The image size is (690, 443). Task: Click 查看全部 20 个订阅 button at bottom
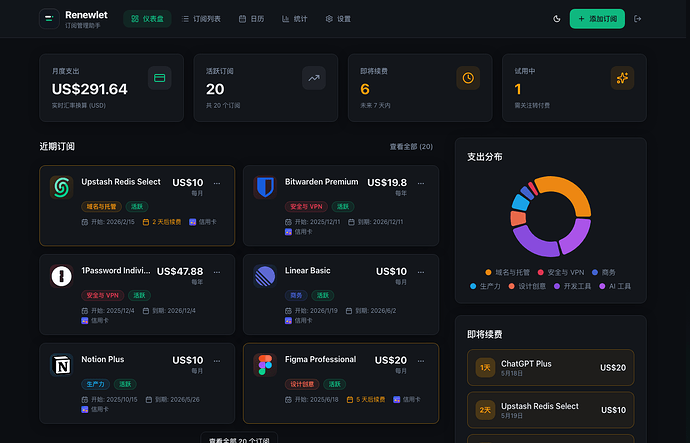click(239, 438)
